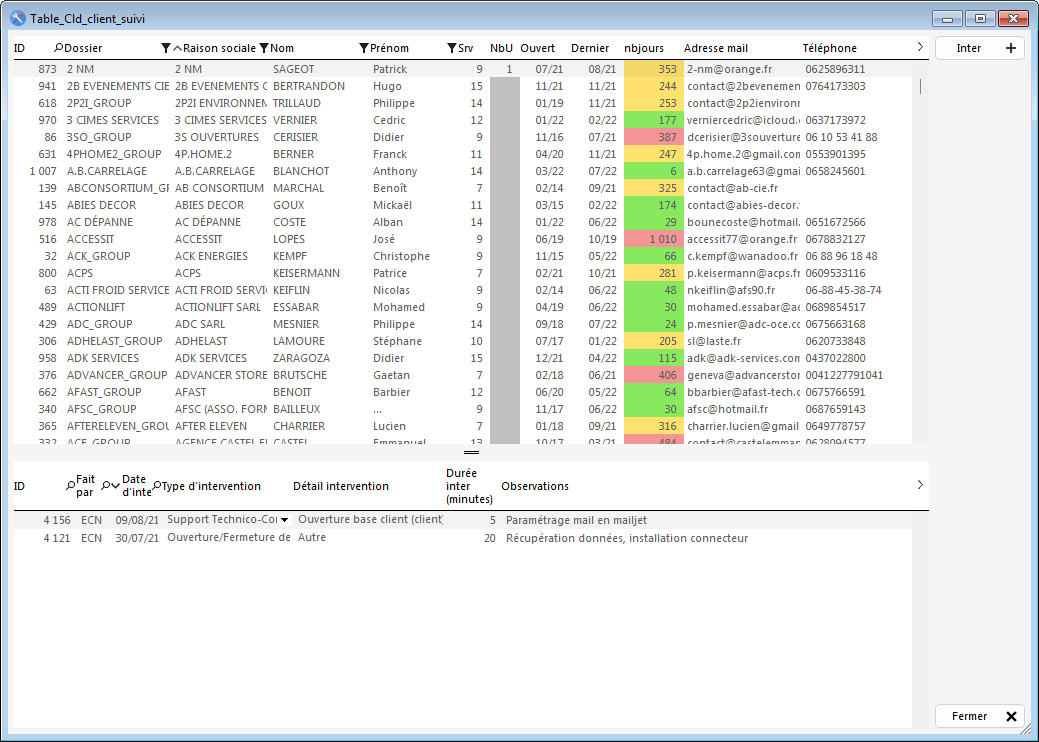Click the search magnifier on Dossier column
The image size is (1039, 742).
click(59, 48)
